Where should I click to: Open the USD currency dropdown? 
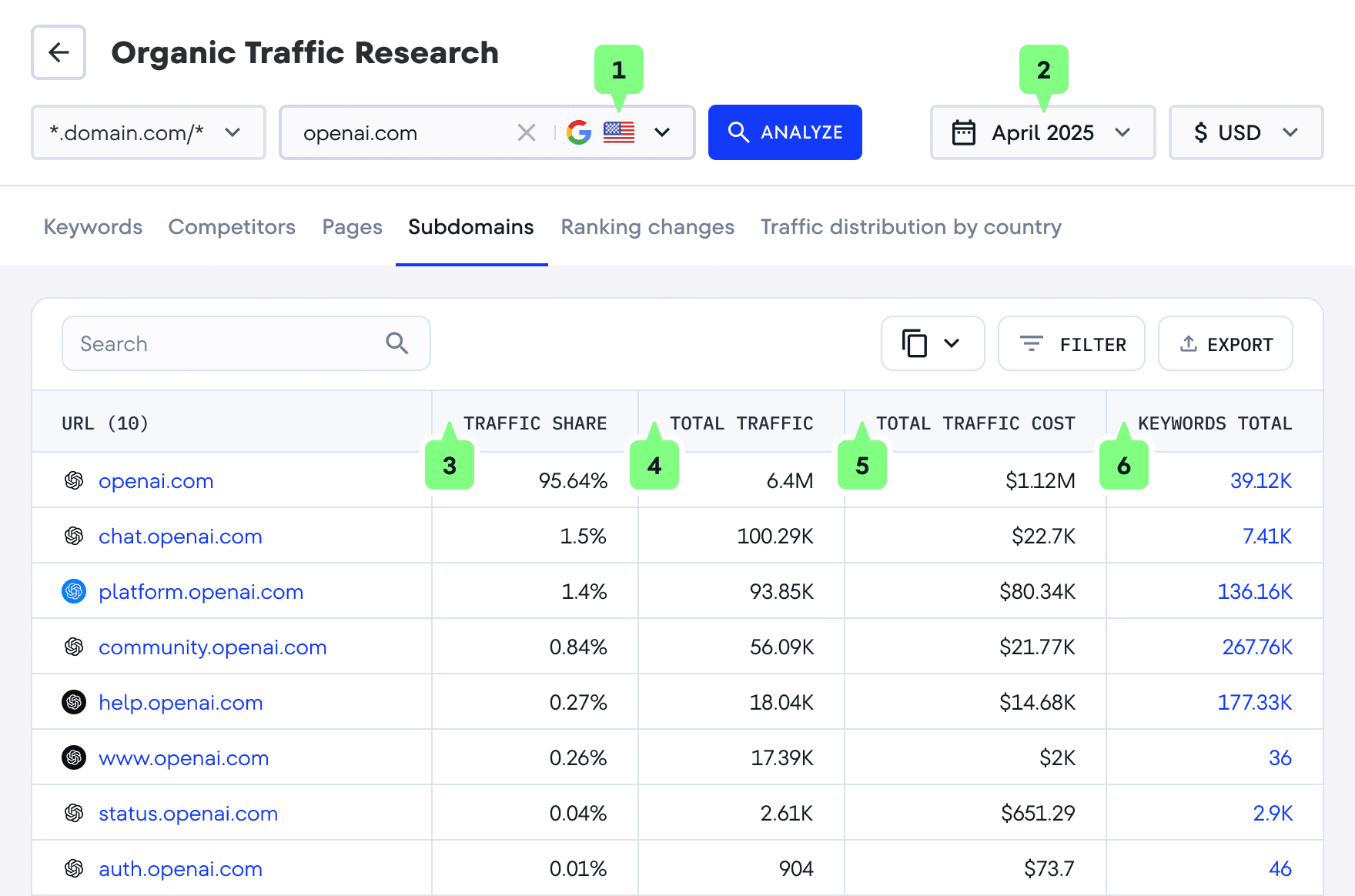pos(1245,132)
